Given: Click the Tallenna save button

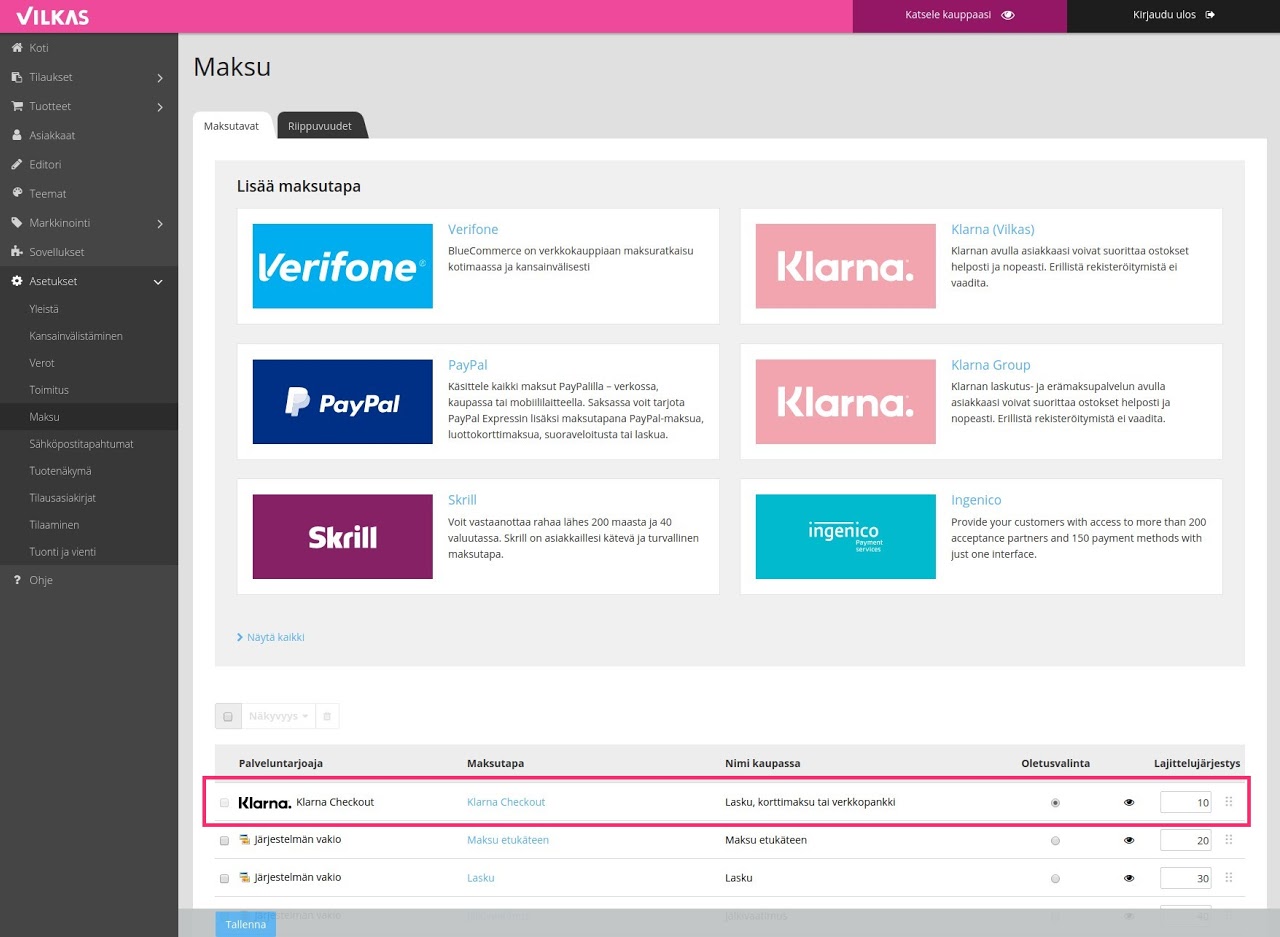Looking at the screenshot, I should pos(245,924).
